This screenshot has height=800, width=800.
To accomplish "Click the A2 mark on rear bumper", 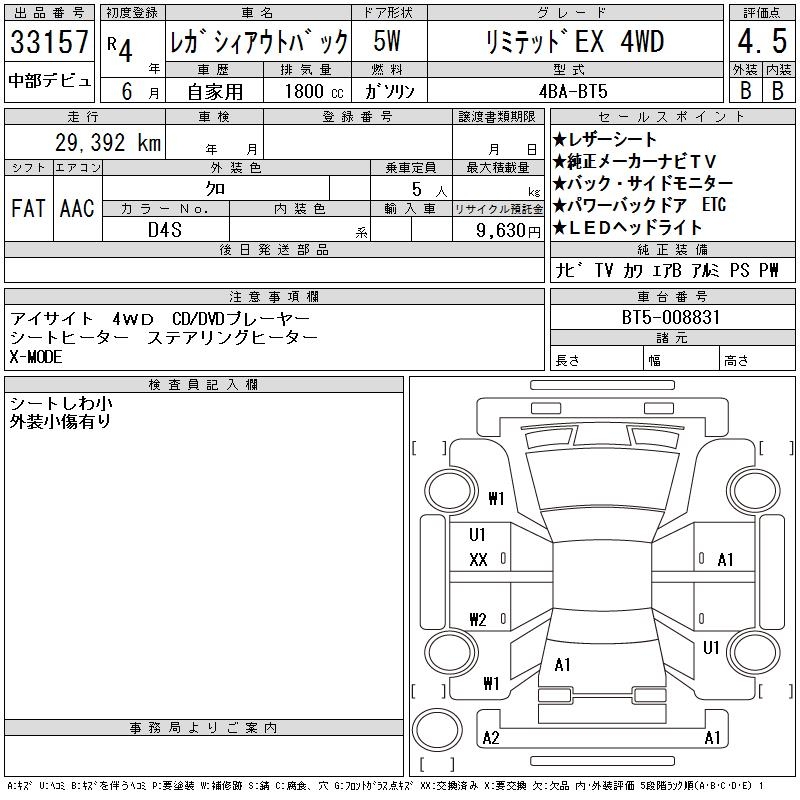I will point(491,738).
